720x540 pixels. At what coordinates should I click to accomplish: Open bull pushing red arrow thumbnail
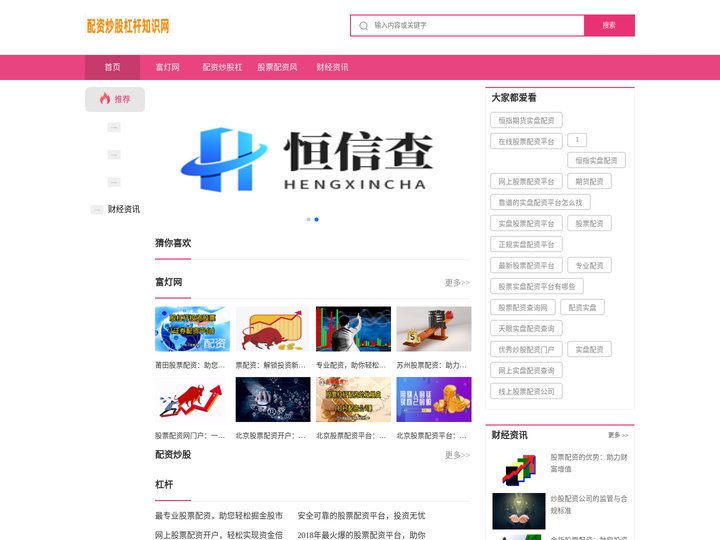click(192, 399)
